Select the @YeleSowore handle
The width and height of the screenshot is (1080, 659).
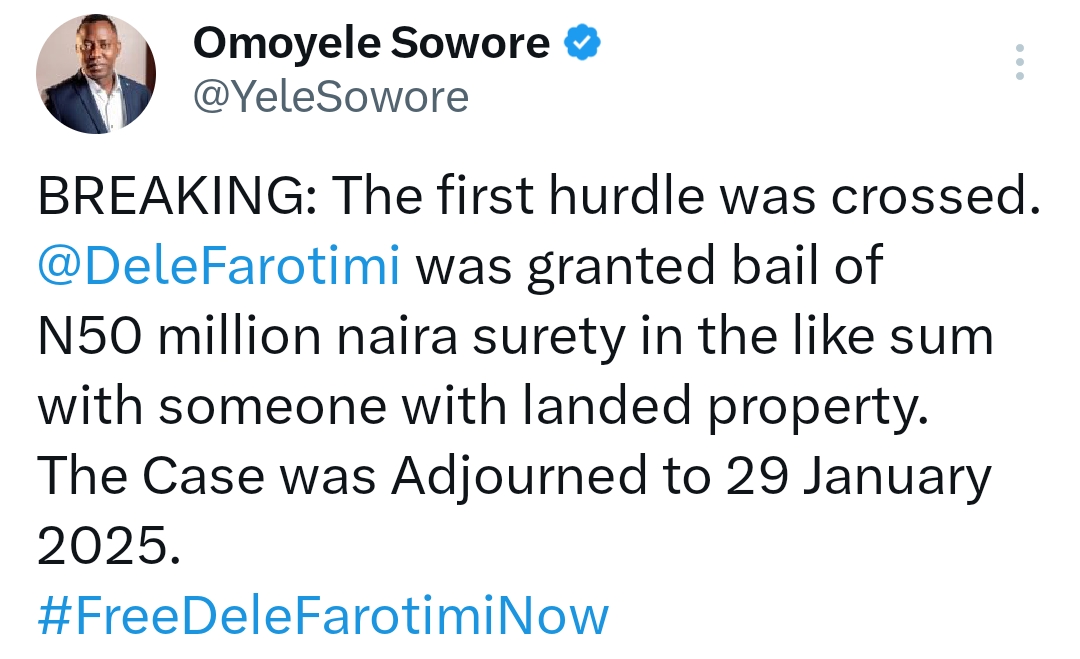tap(331, 97)
